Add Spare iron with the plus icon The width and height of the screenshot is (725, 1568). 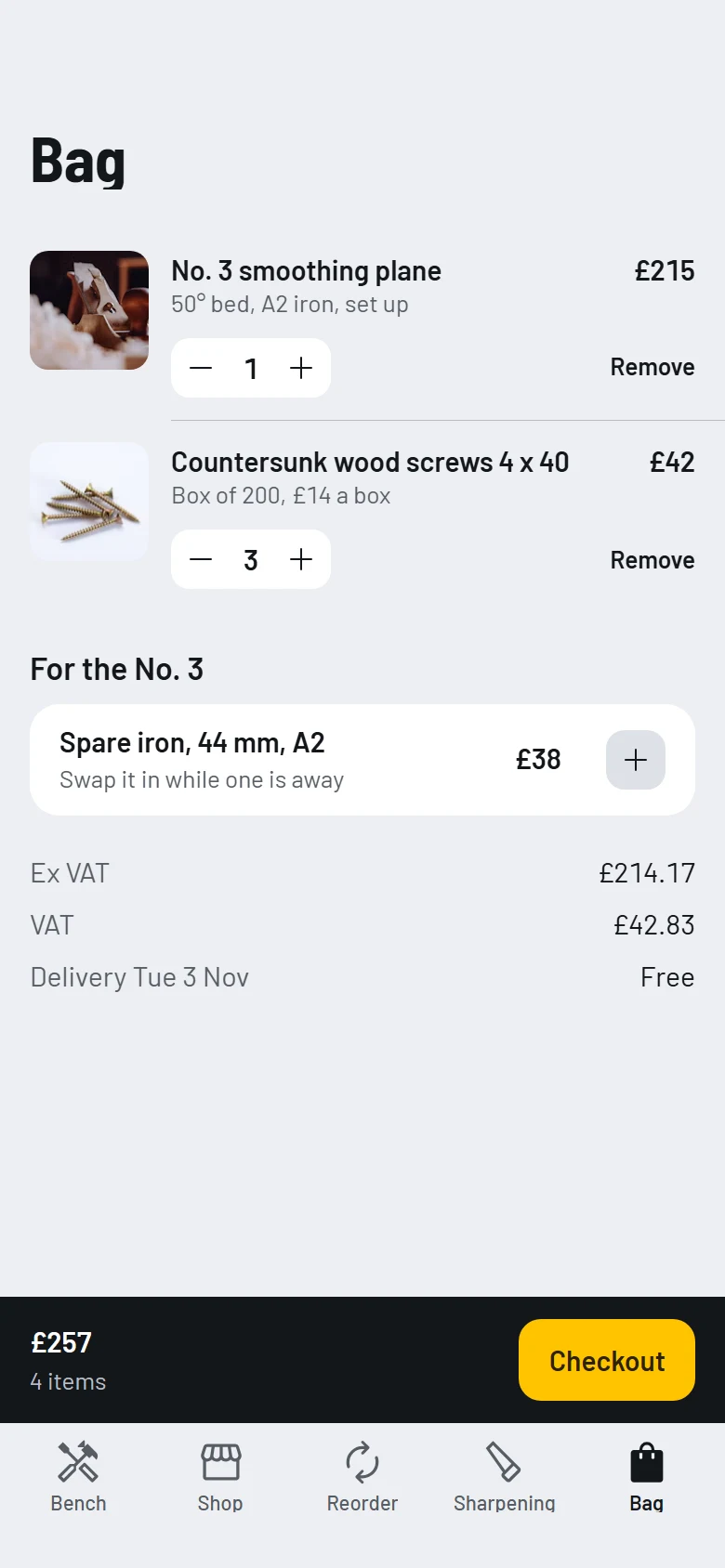tap(636, 760)
